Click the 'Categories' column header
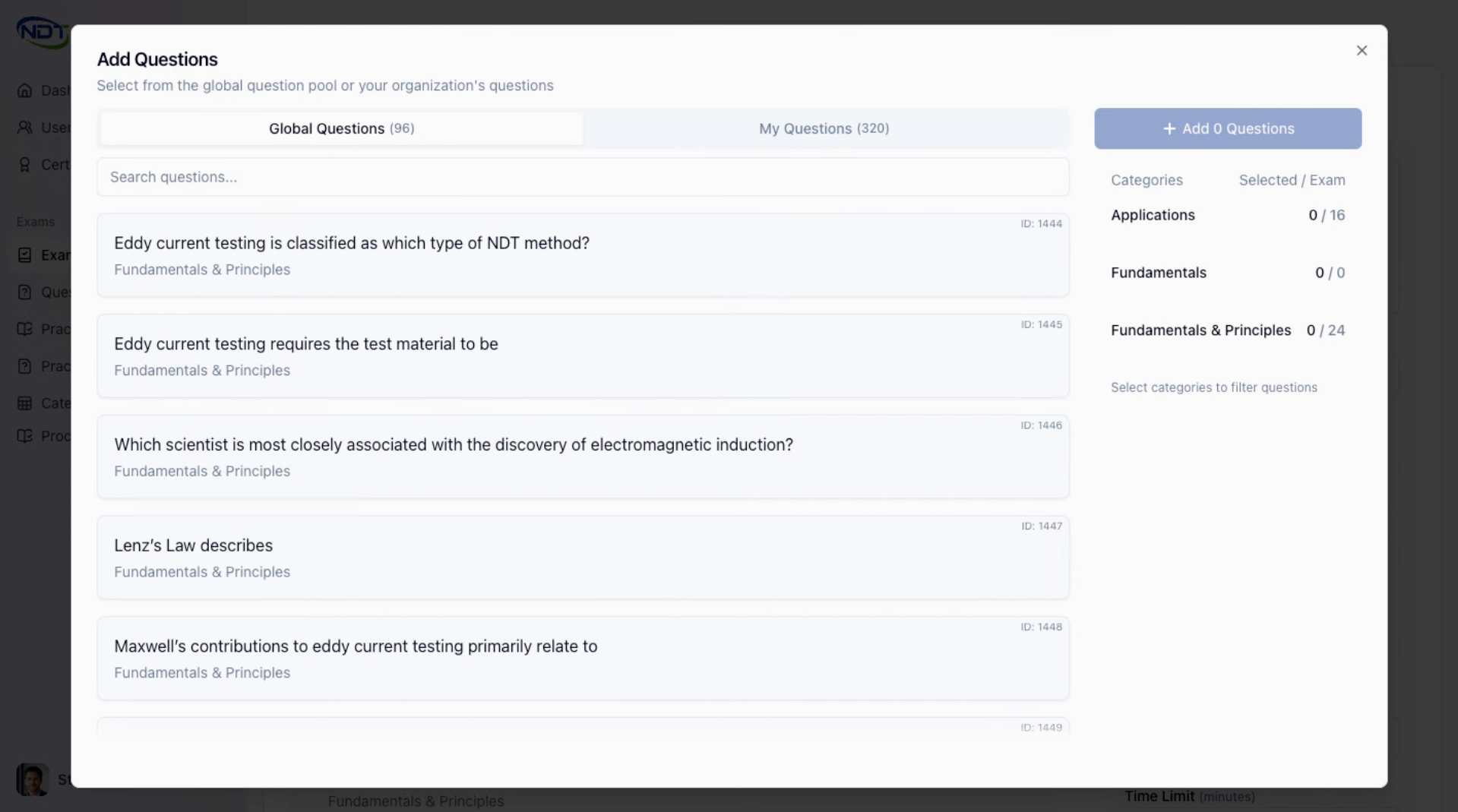The width and height of the screenshot is (1458, 812). click(x=1146, y=180)
